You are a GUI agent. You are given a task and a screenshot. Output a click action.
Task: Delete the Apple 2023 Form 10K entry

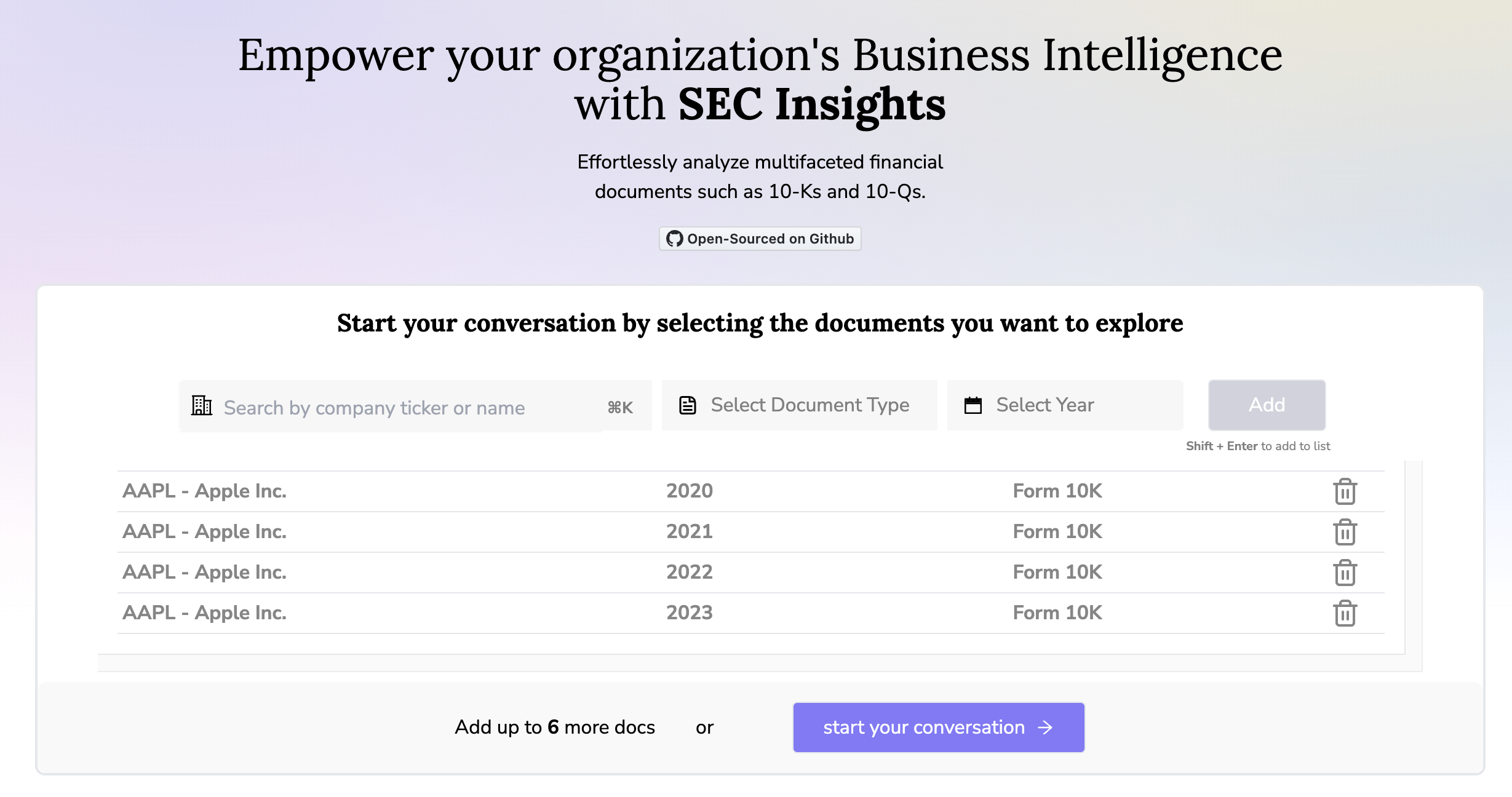point(1345,613)
